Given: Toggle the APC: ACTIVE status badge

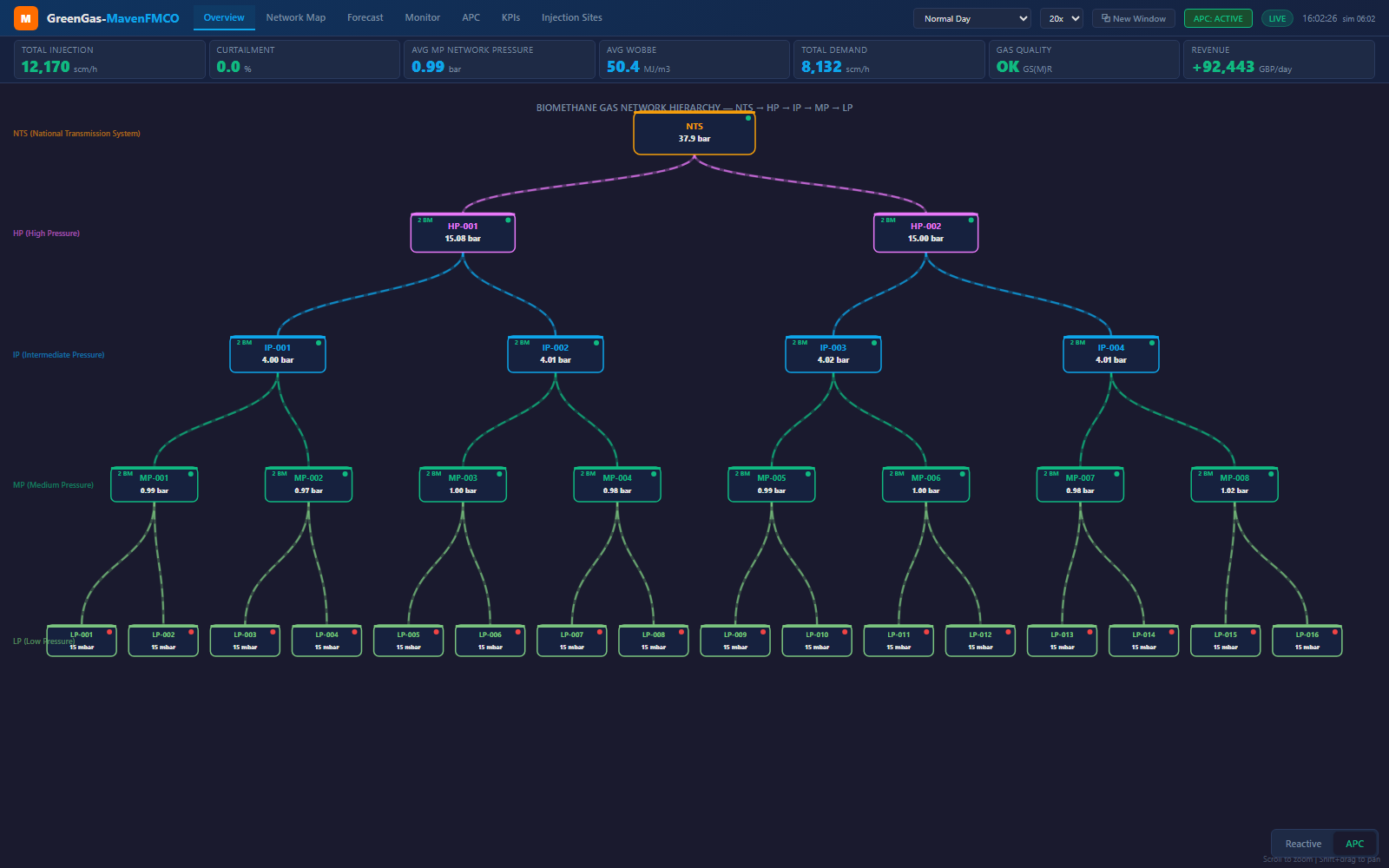Looking at the screenshot, I should pos(1218,17).
